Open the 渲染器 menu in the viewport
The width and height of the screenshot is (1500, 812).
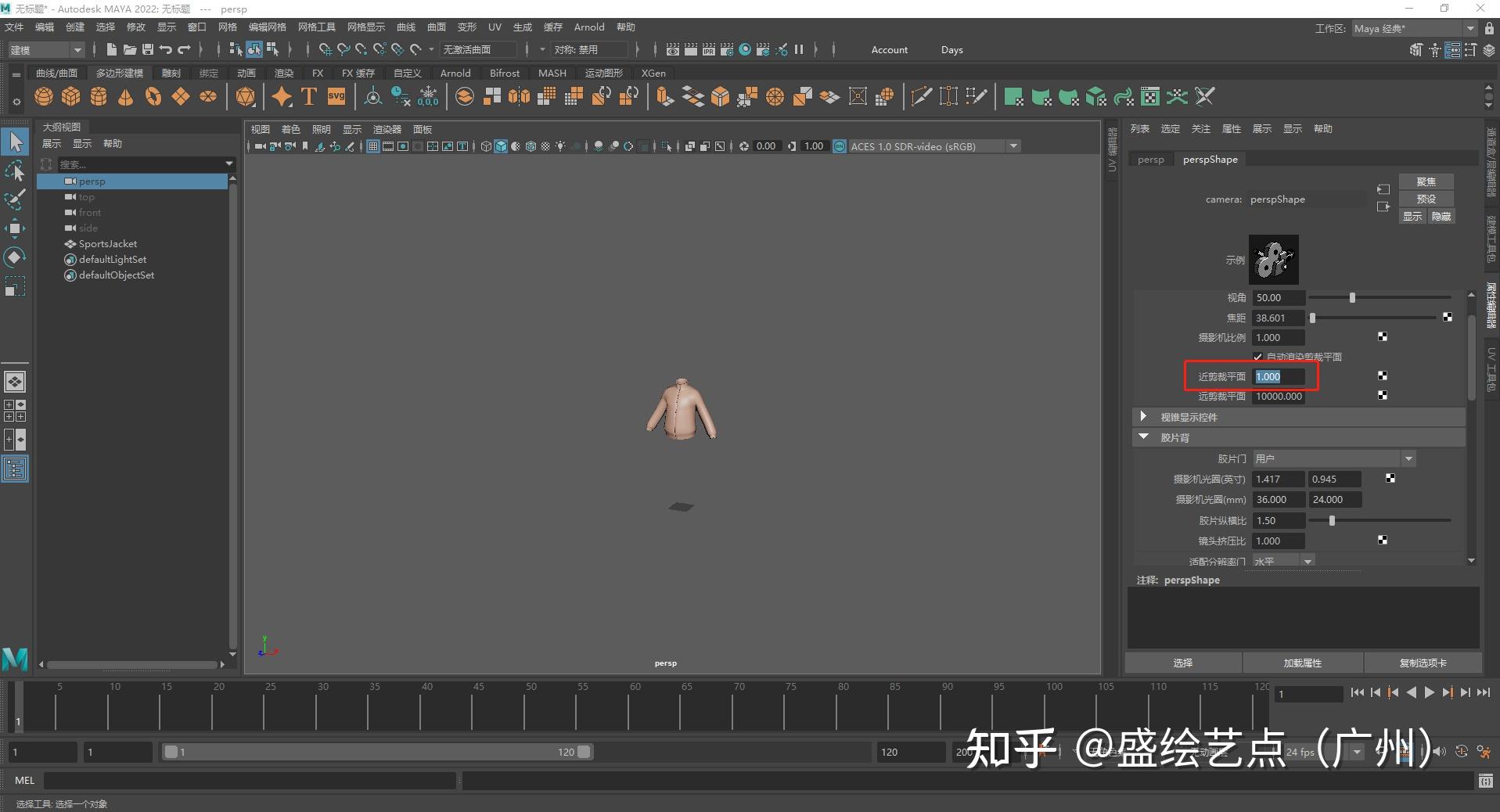tap(387, 129)
